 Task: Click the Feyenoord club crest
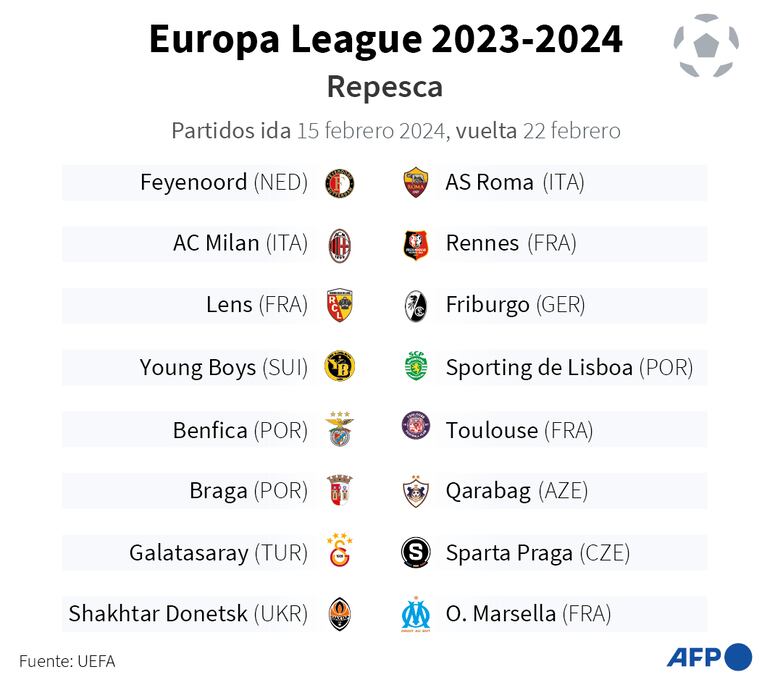coord(340,183)
